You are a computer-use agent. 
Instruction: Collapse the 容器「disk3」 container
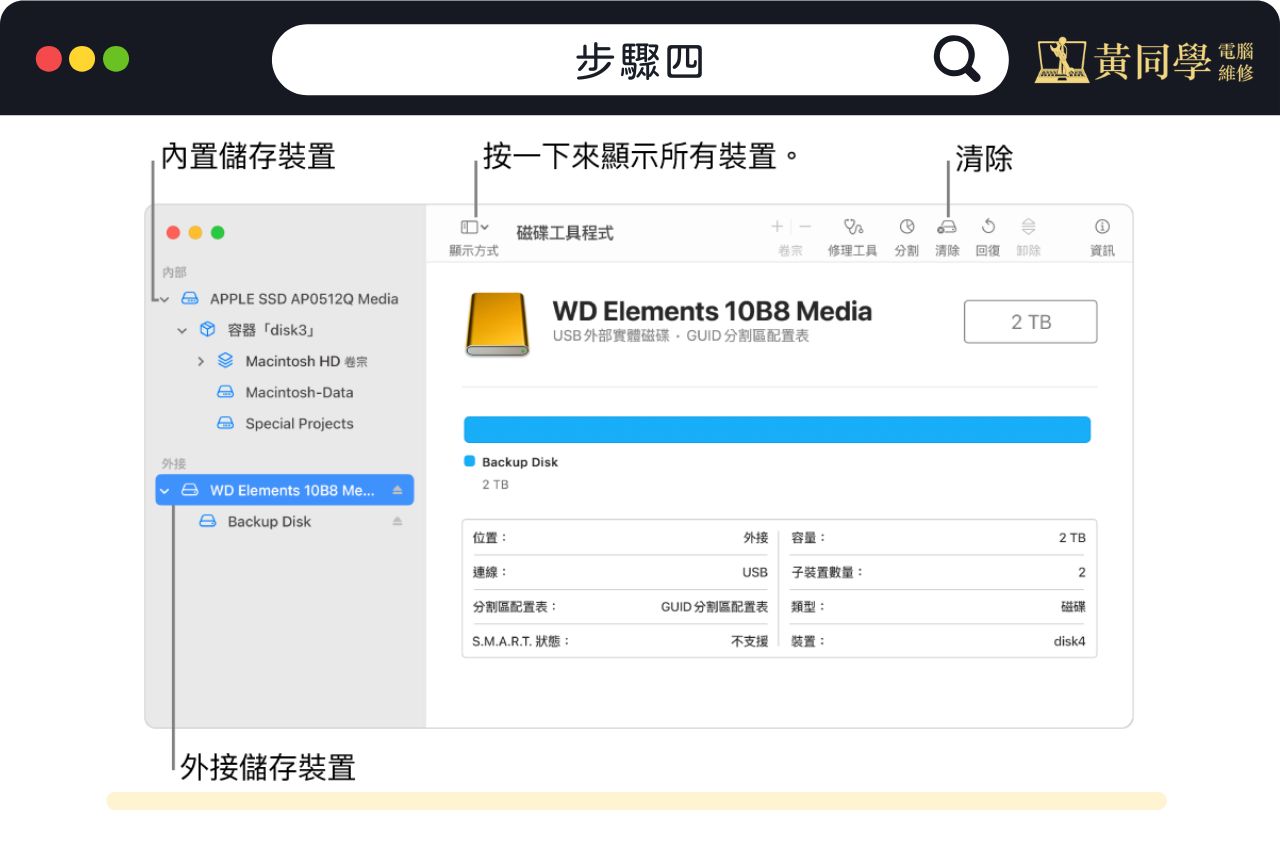click(182, 330)
